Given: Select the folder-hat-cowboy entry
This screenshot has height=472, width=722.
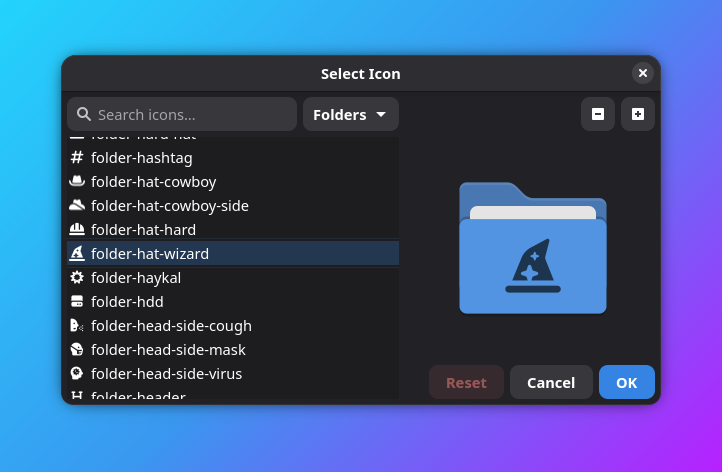Looking at the screenshot, I should coord(233,181).
